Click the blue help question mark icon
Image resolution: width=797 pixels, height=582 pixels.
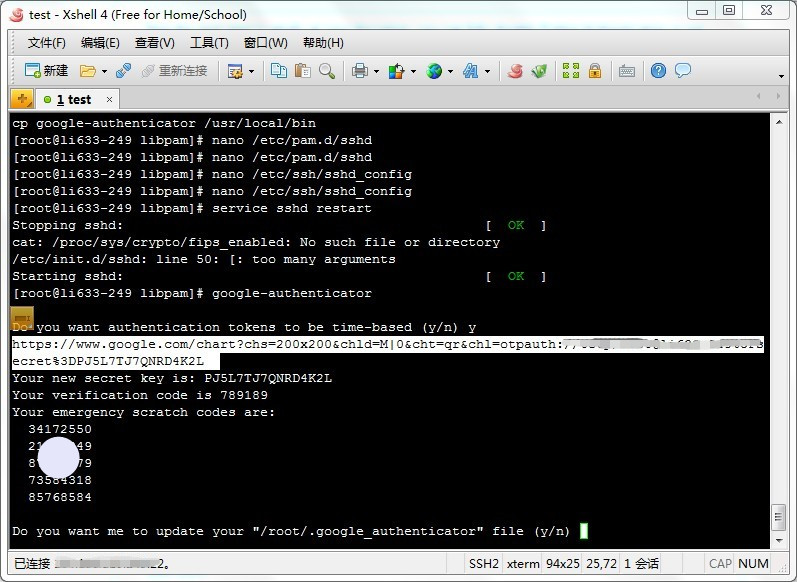(658, 71)
